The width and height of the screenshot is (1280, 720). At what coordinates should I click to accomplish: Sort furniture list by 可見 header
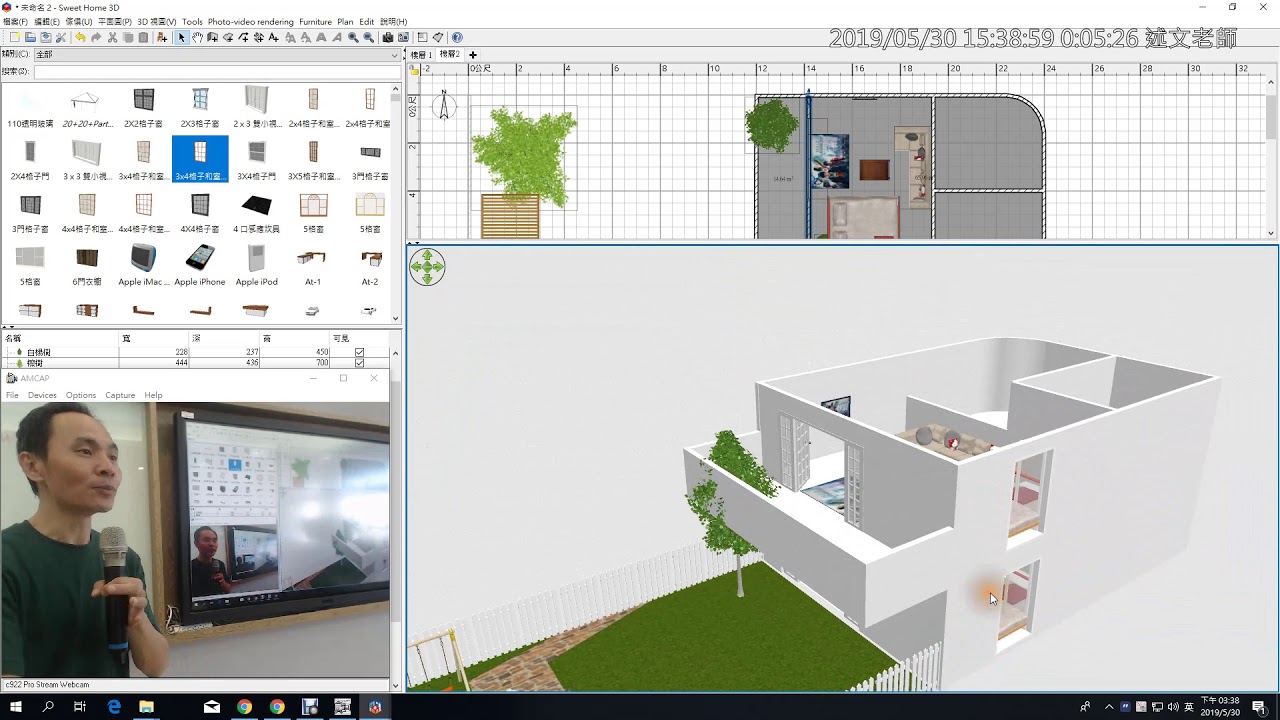pos(360,339)
